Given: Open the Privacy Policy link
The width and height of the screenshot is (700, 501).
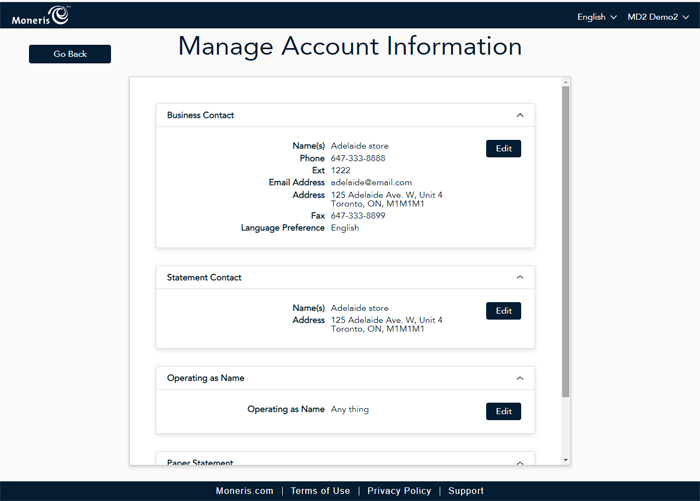Looking at the screenshot, I should coord(399,491).
